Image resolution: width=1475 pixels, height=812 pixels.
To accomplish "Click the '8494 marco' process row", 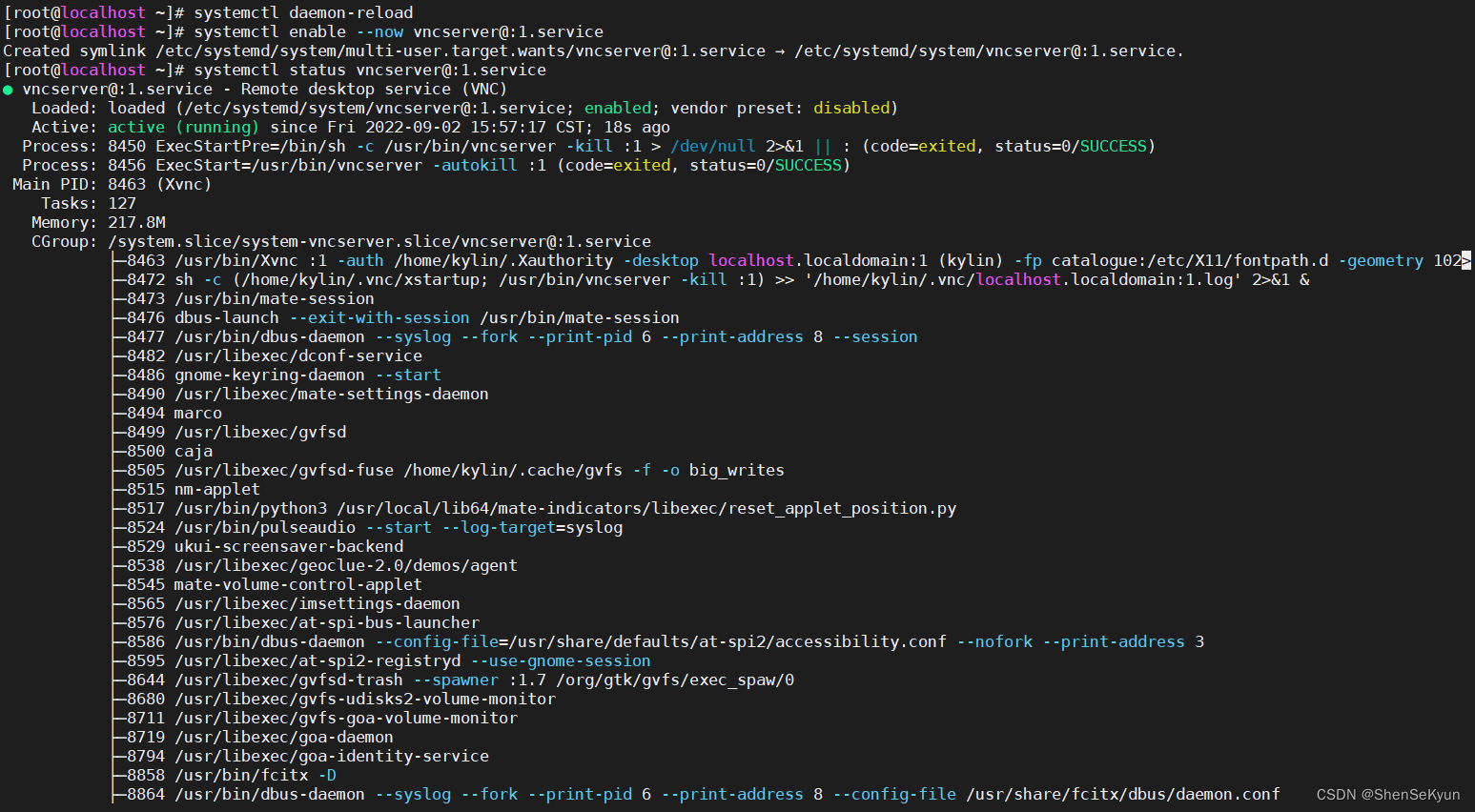I will (x=167, y=413).
